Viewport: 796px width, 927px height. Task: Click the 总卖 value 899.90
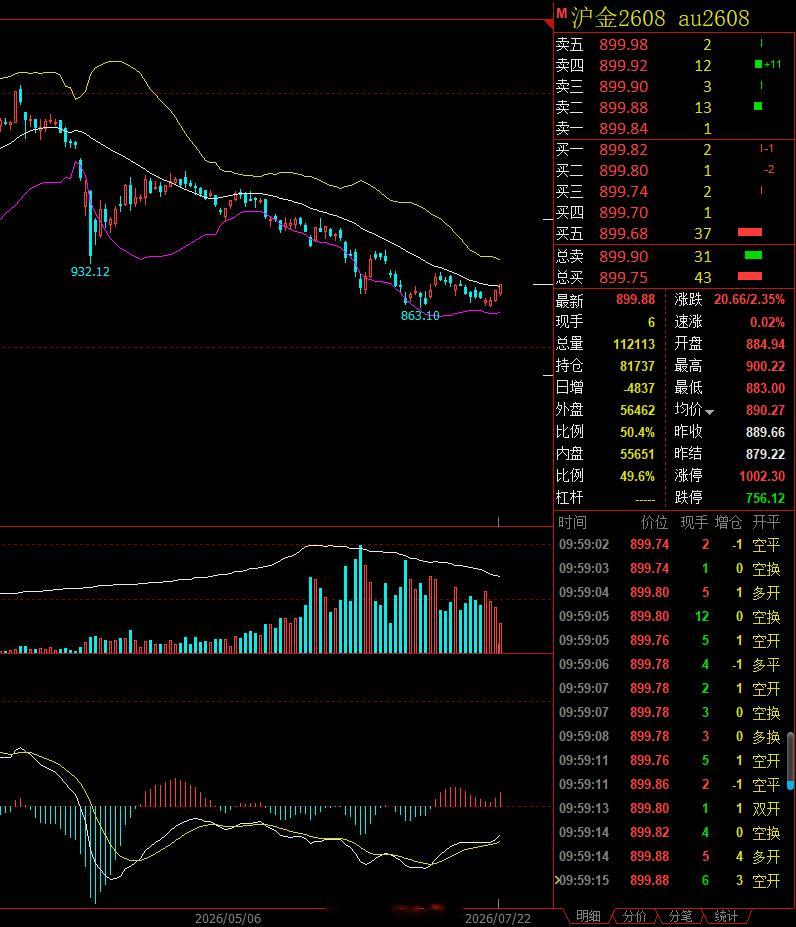pos(623,257)
